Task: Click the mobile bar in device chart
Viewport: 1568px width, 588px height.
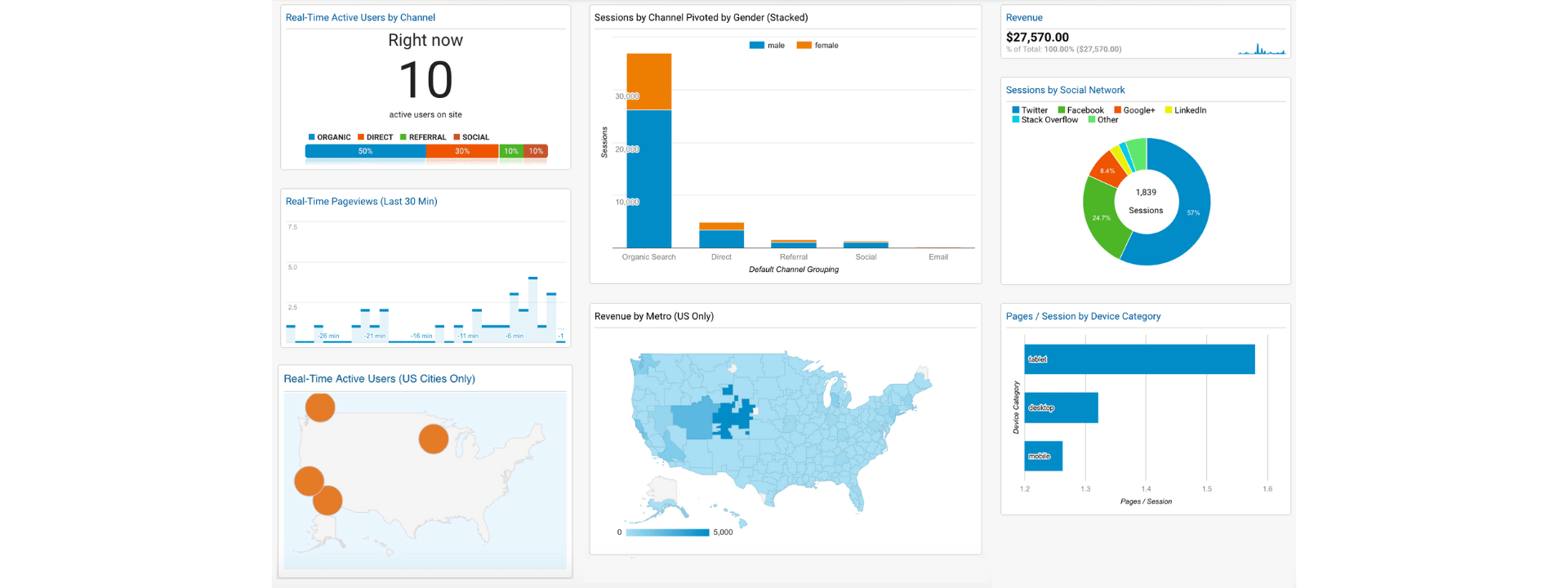Action: [x=1044, y=456]
